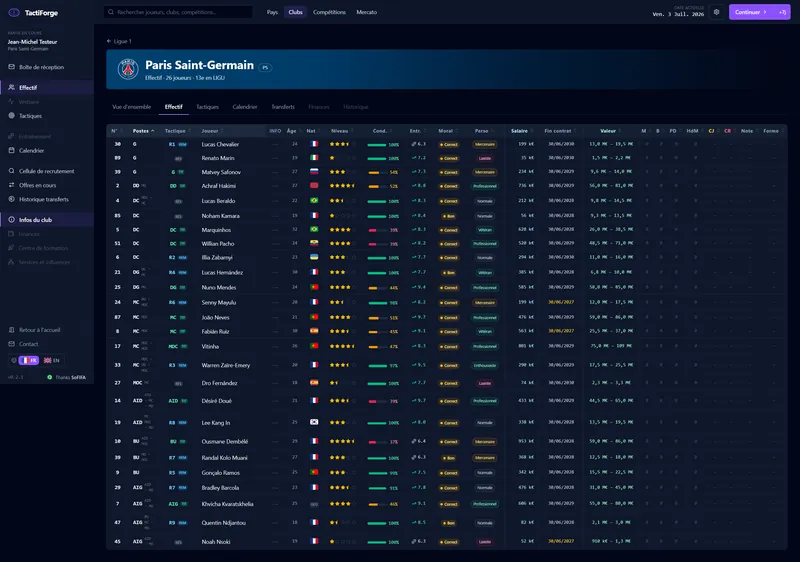This screenshot has height=562, width=800.
Task: Sort by the Tactique column header
Action: tap(177, 131)
